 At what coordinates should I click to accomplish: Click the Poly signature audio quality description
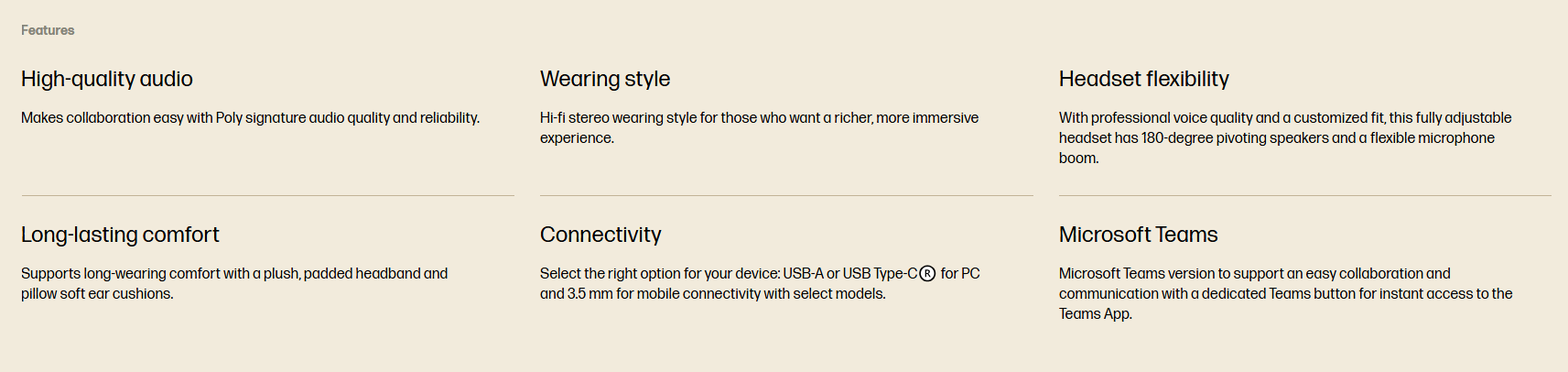click(x=250, y=117)
